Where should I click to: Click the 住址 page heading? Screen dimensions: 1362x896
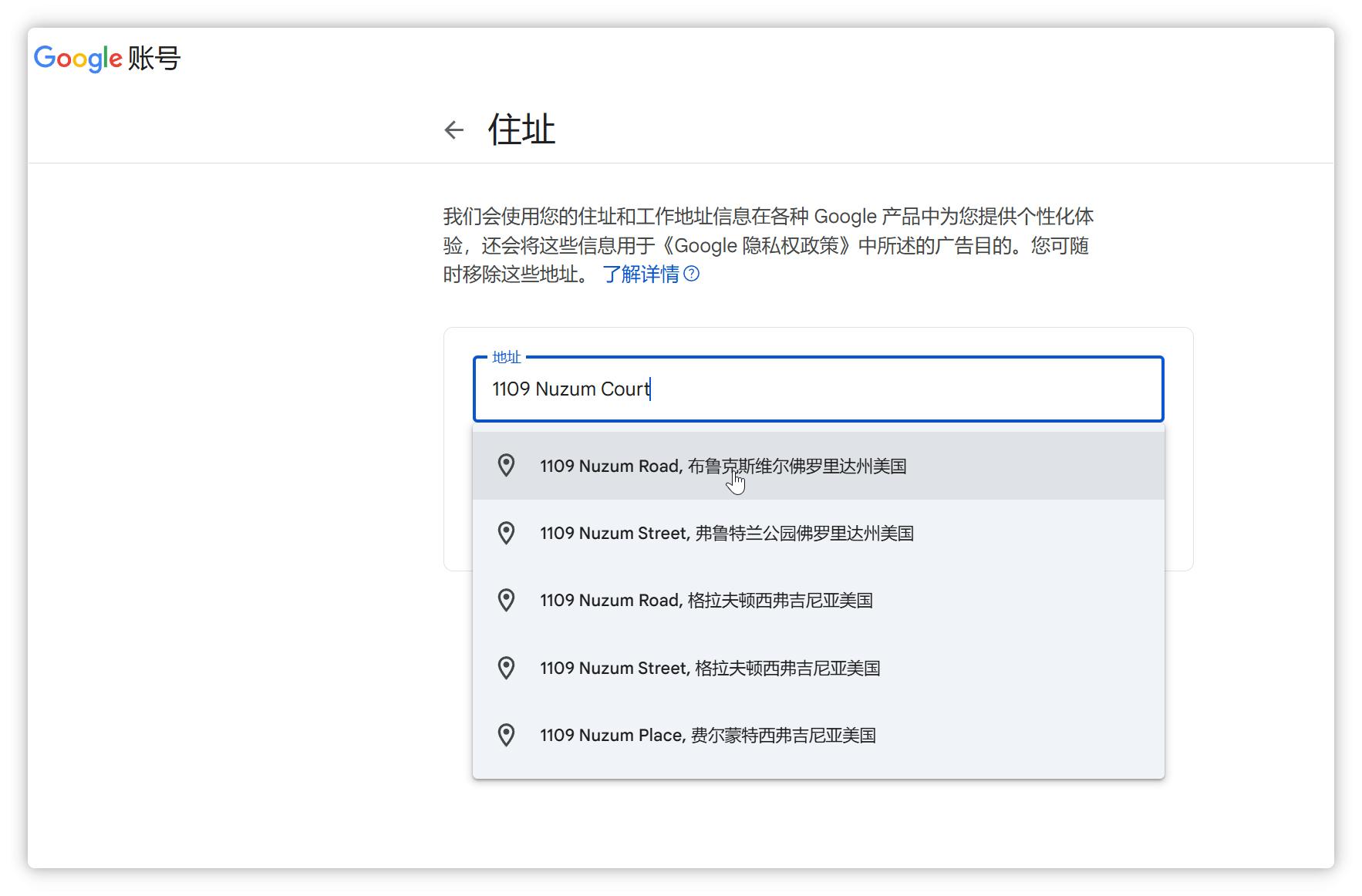tap(522, 130)
